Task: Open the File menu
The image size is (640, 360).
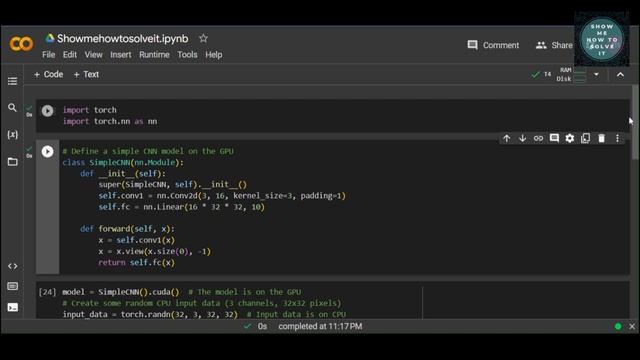Action: (x=48, y=55)
